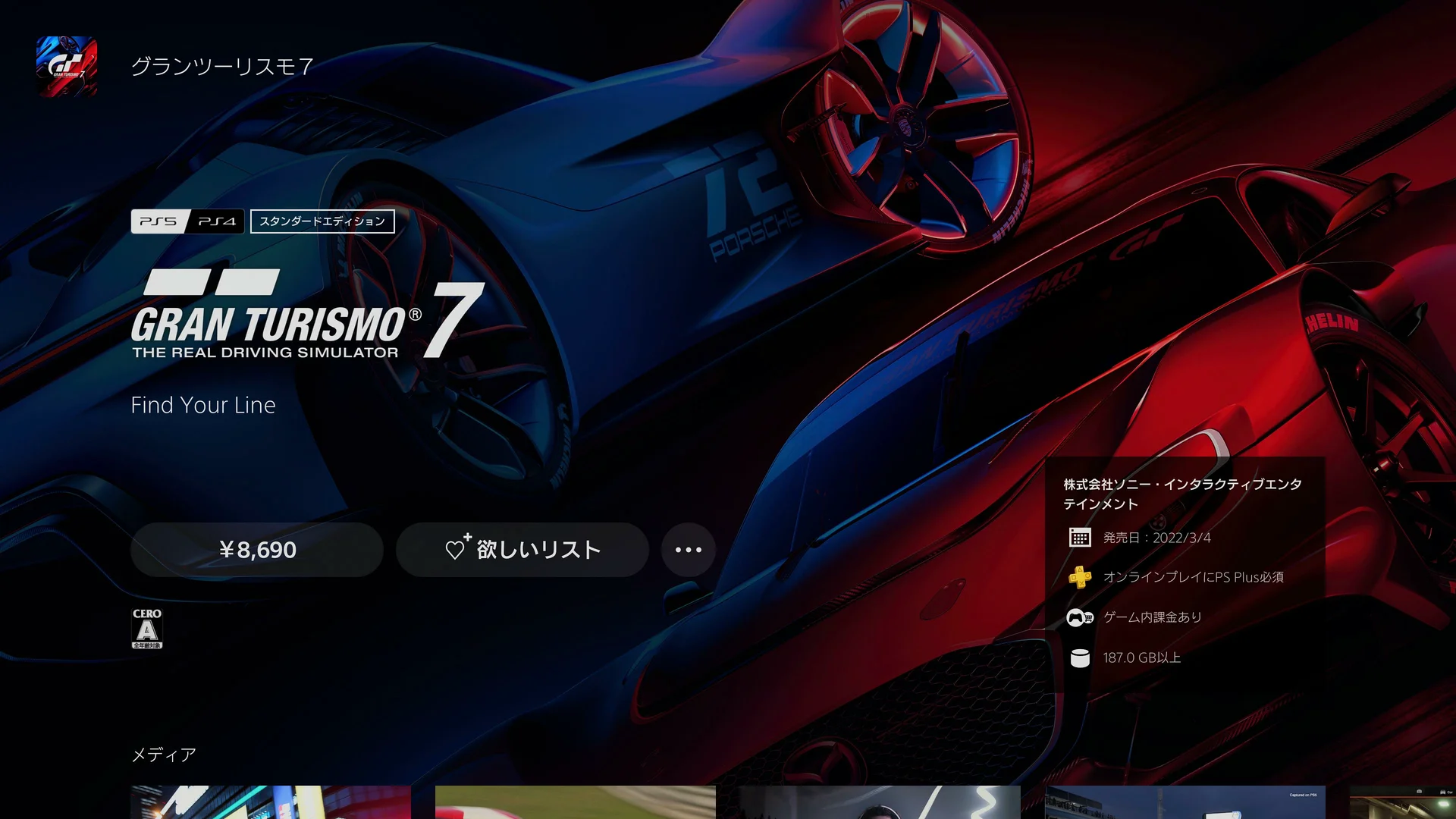Click the ゲーム内課金あり text
This screenshot has height=819, width=1456.
1153,617
